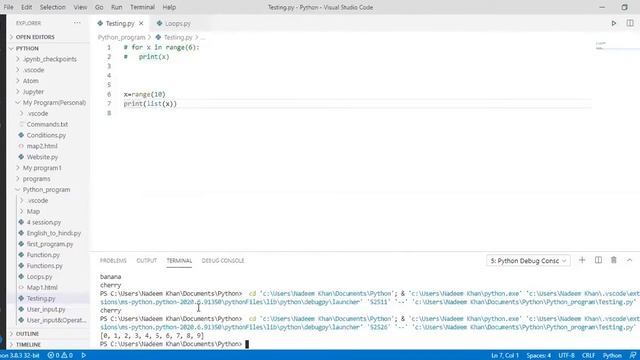Maximize the panel with up chevron

pyautogui.click(x=629, y=260)
